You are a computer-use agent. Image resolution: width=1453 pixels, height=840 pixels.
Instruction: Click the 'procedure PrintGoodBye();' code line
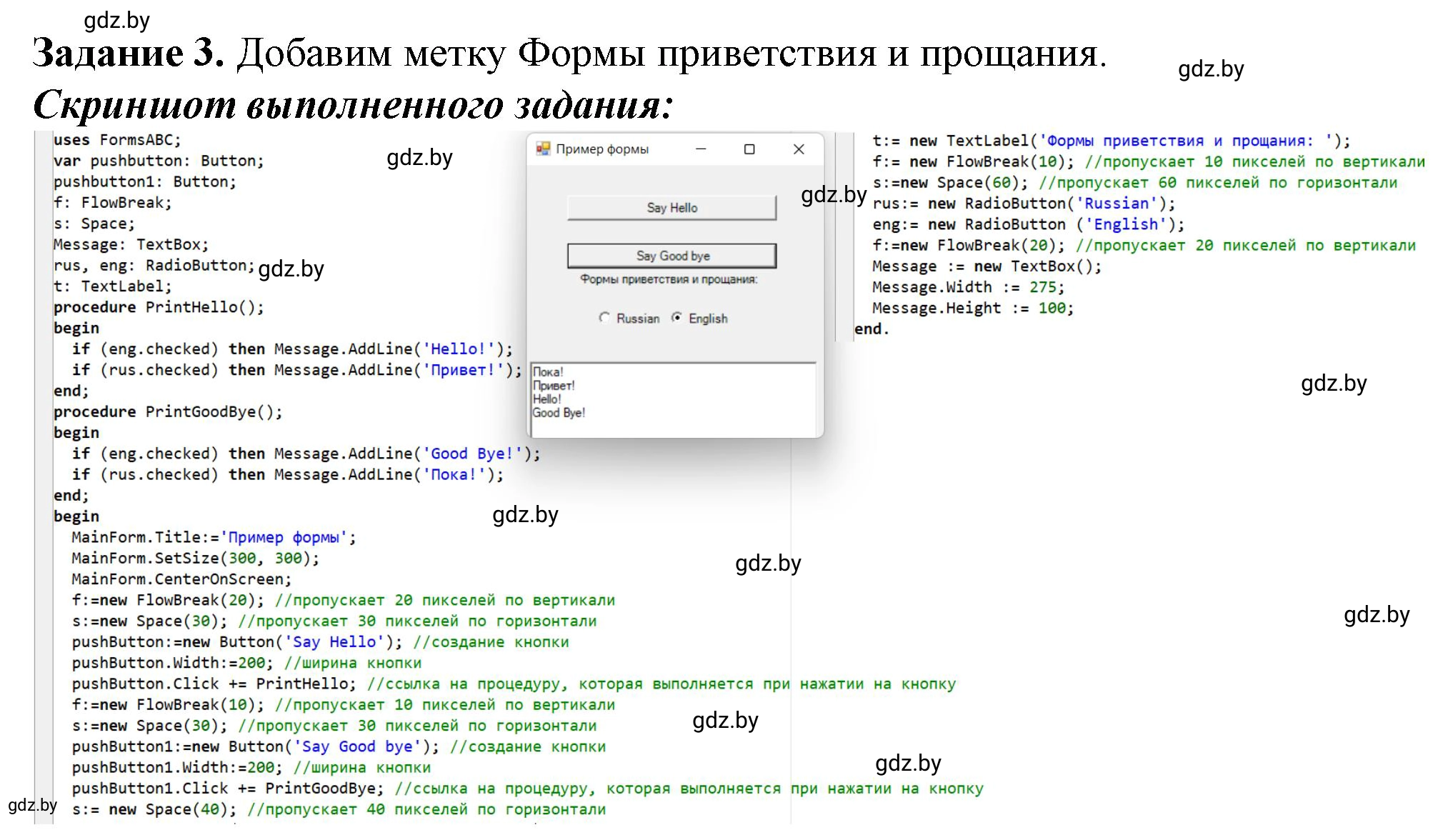[168, 412]
